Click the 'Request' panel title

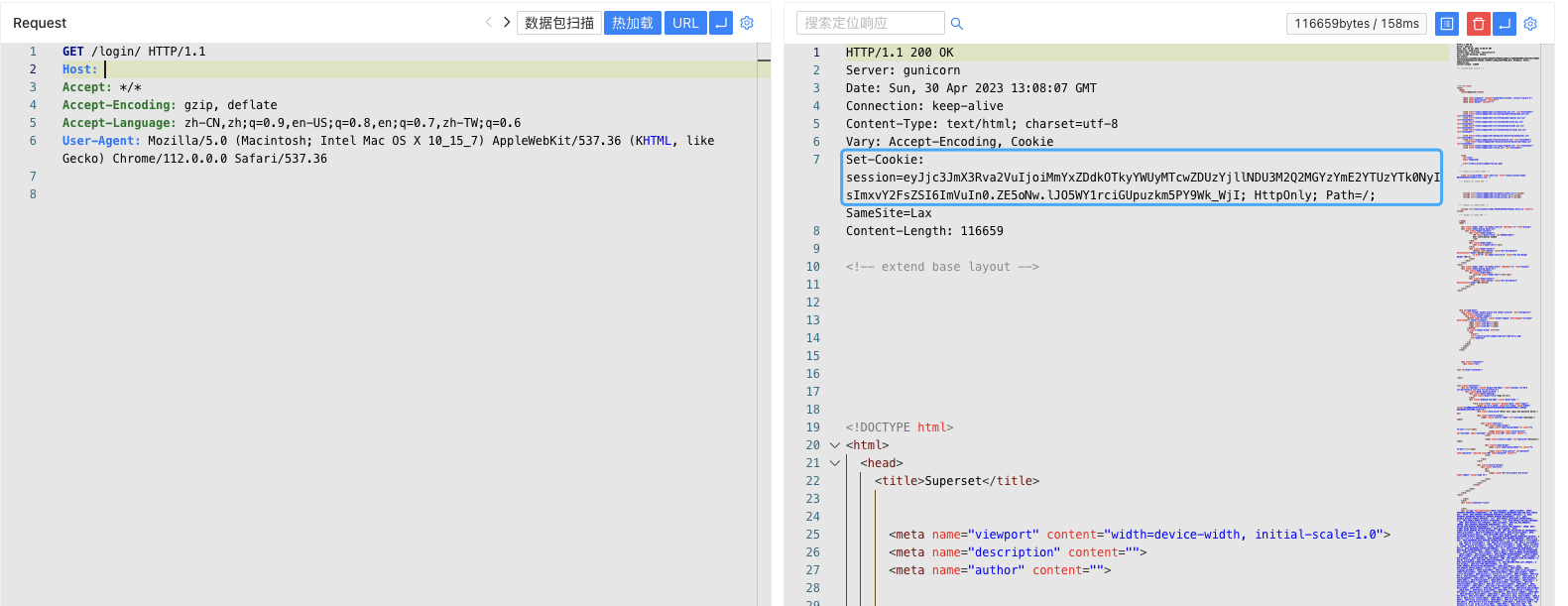40,23
